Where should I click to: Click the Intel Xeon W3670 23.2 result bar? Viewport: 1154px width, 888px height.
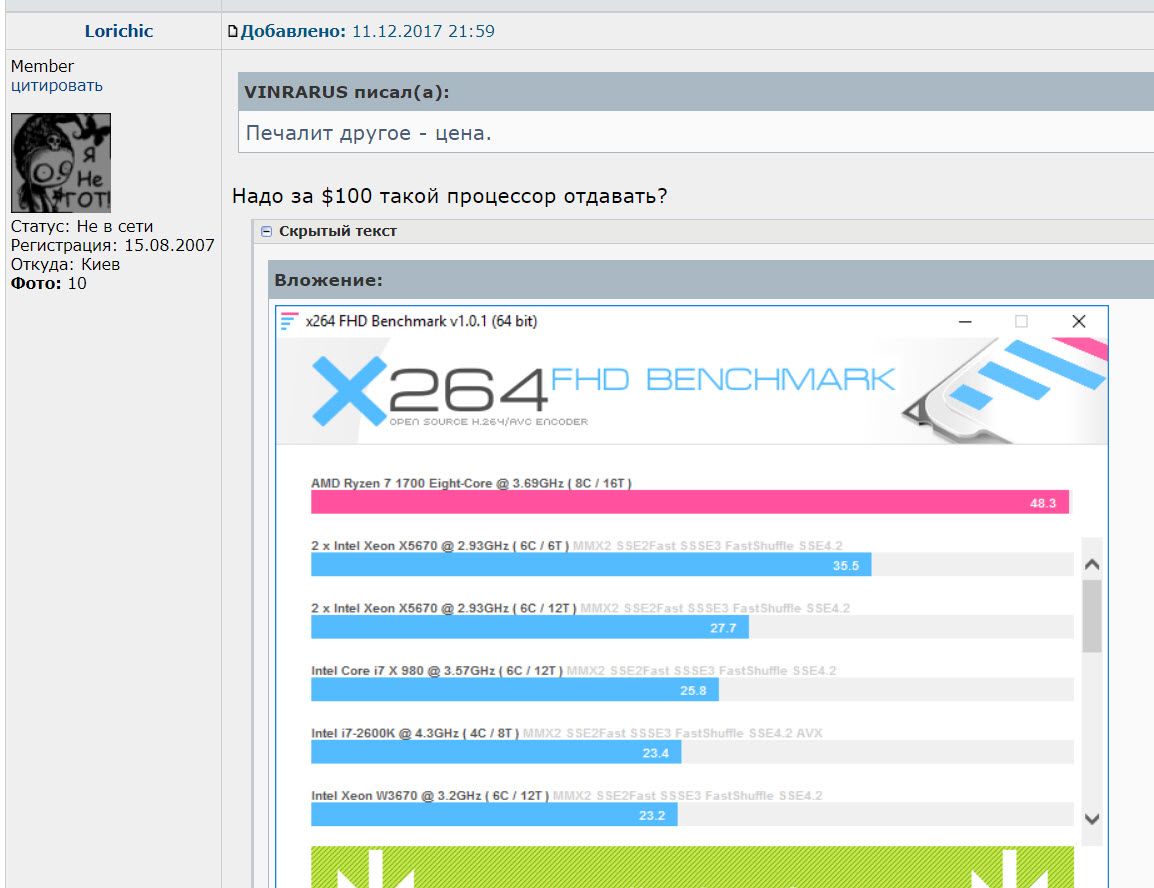[x=494, y=815]
